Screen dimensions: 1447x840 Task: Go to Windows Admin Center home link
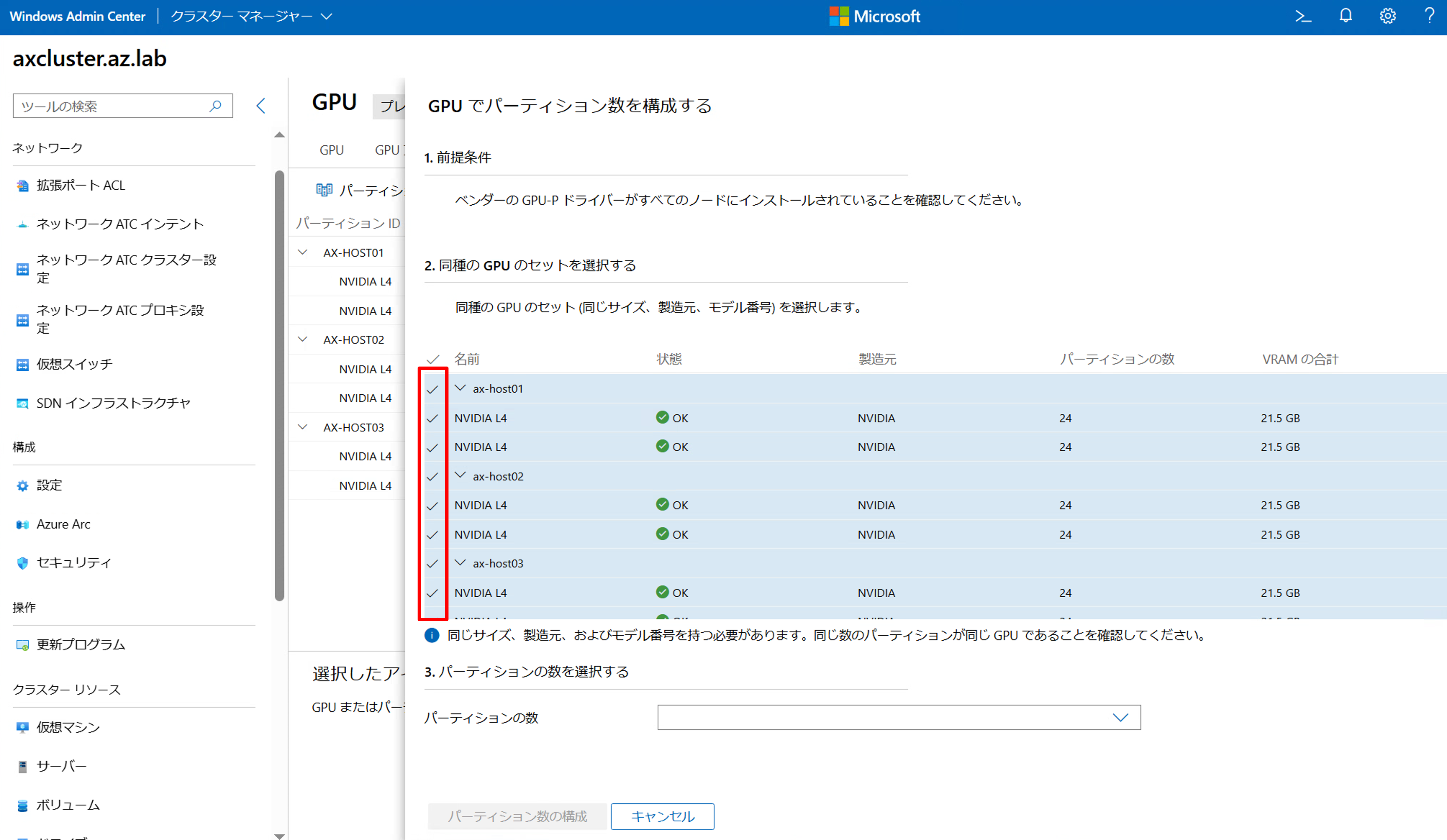pyautogui.click(x=77, y=16)
